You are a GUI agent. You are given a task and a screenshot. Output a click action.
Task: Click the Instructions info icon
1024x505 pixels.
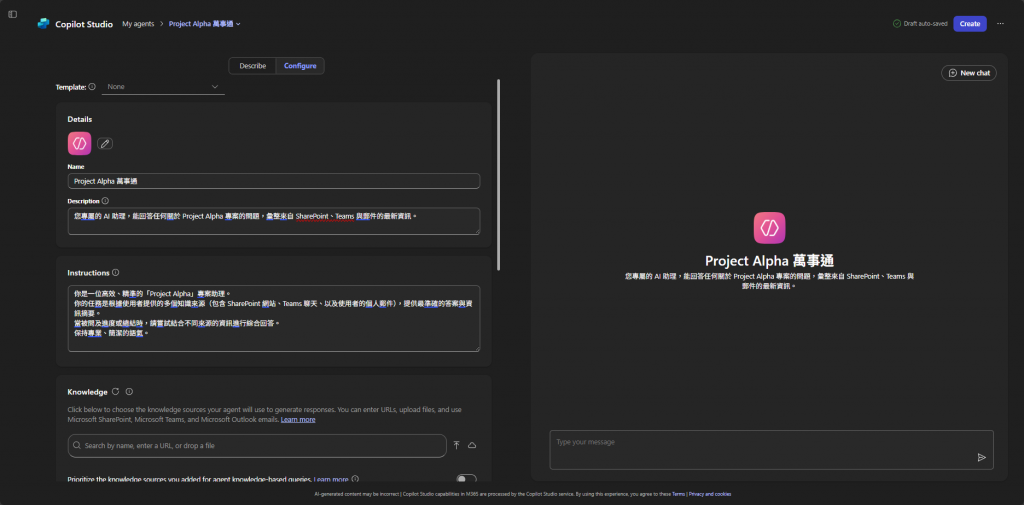pyautogui.click(x=116, y=272)
